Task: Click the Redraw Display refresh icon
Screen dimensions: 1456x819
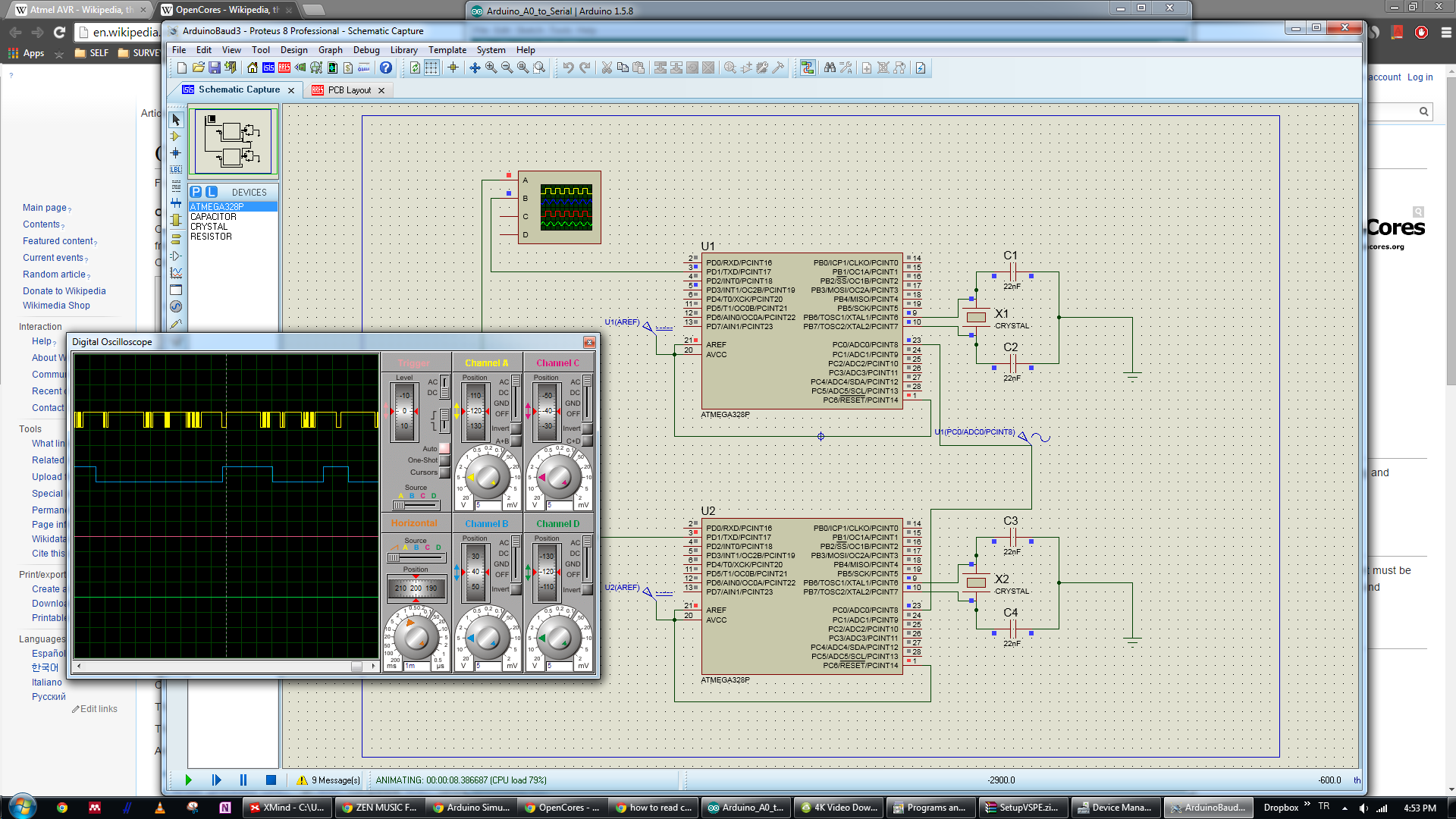Action: click(415, 68)
